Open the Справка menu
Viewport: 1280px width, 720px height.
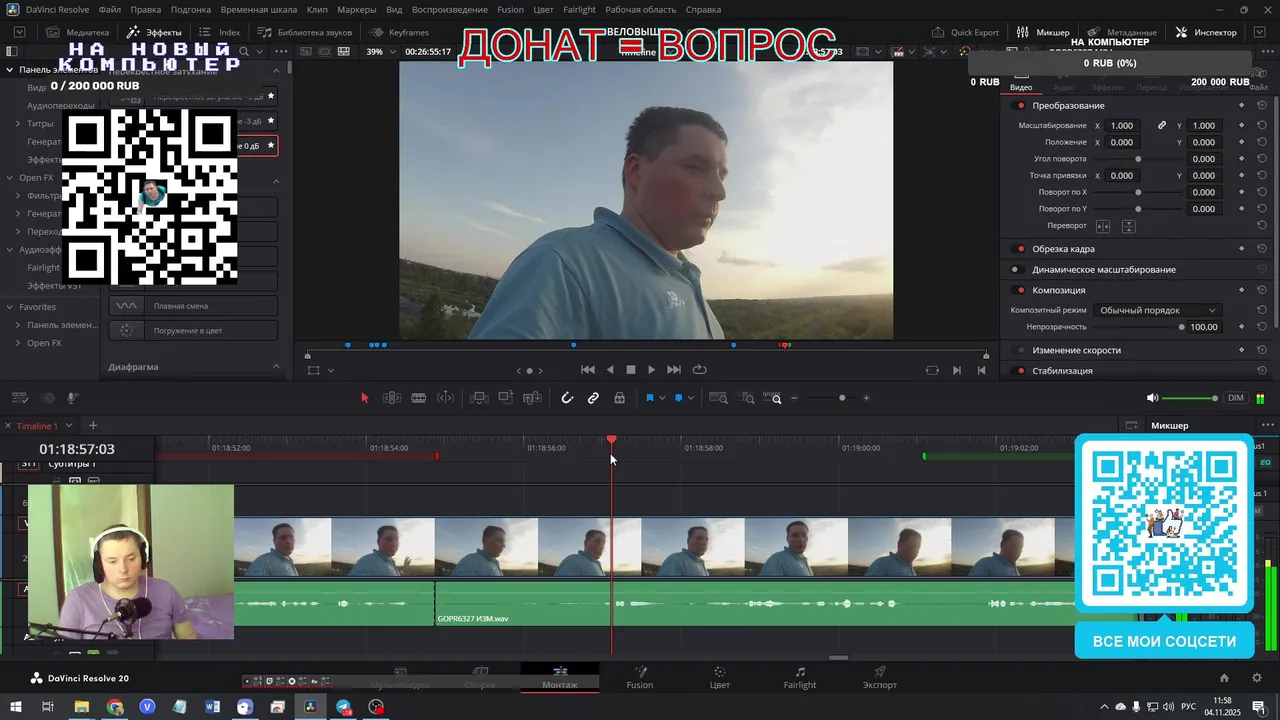[x=703, y=9]
